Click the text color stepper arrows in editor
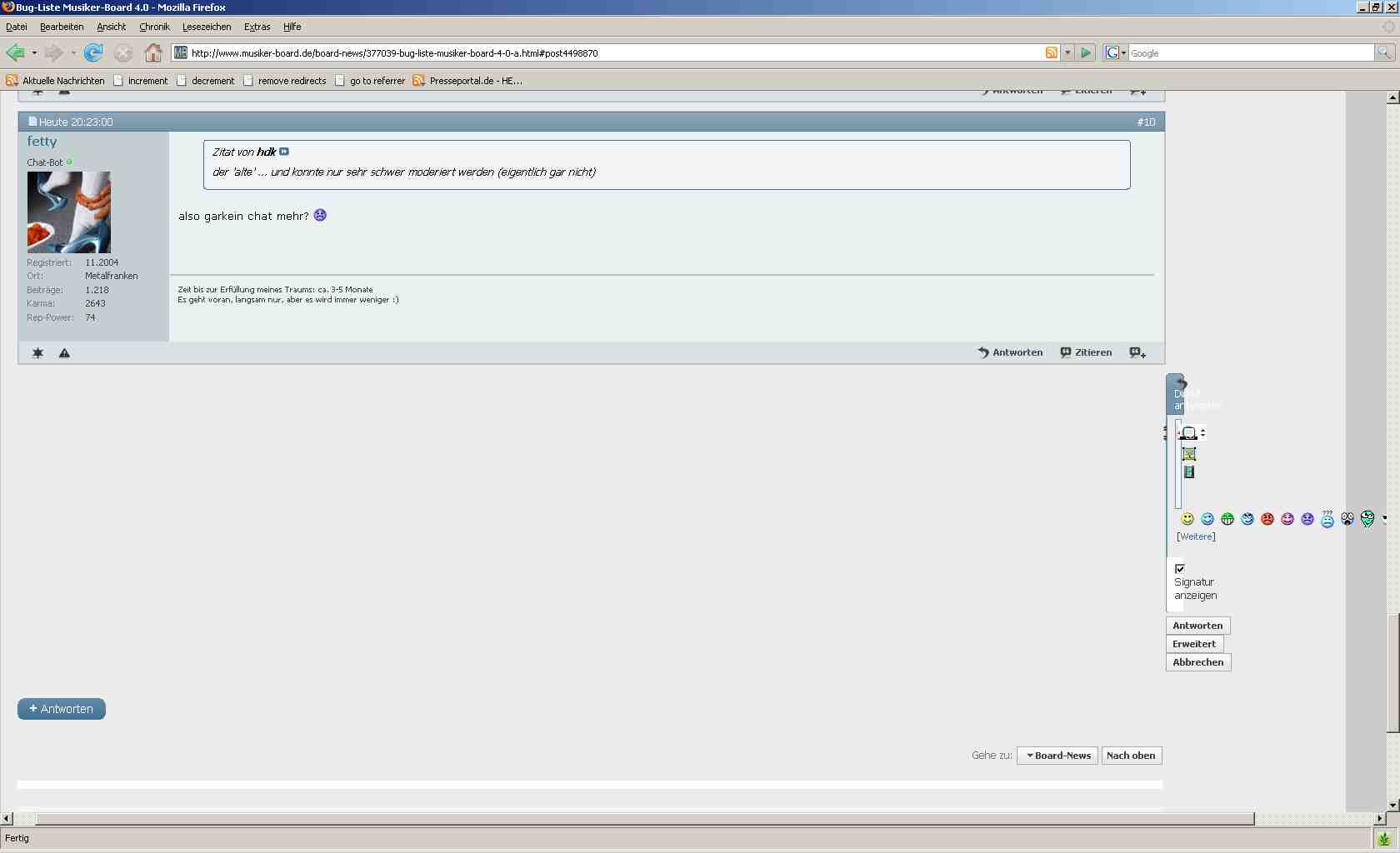Viewport: 1400px width, 853px height. (x=1202, y=432)
